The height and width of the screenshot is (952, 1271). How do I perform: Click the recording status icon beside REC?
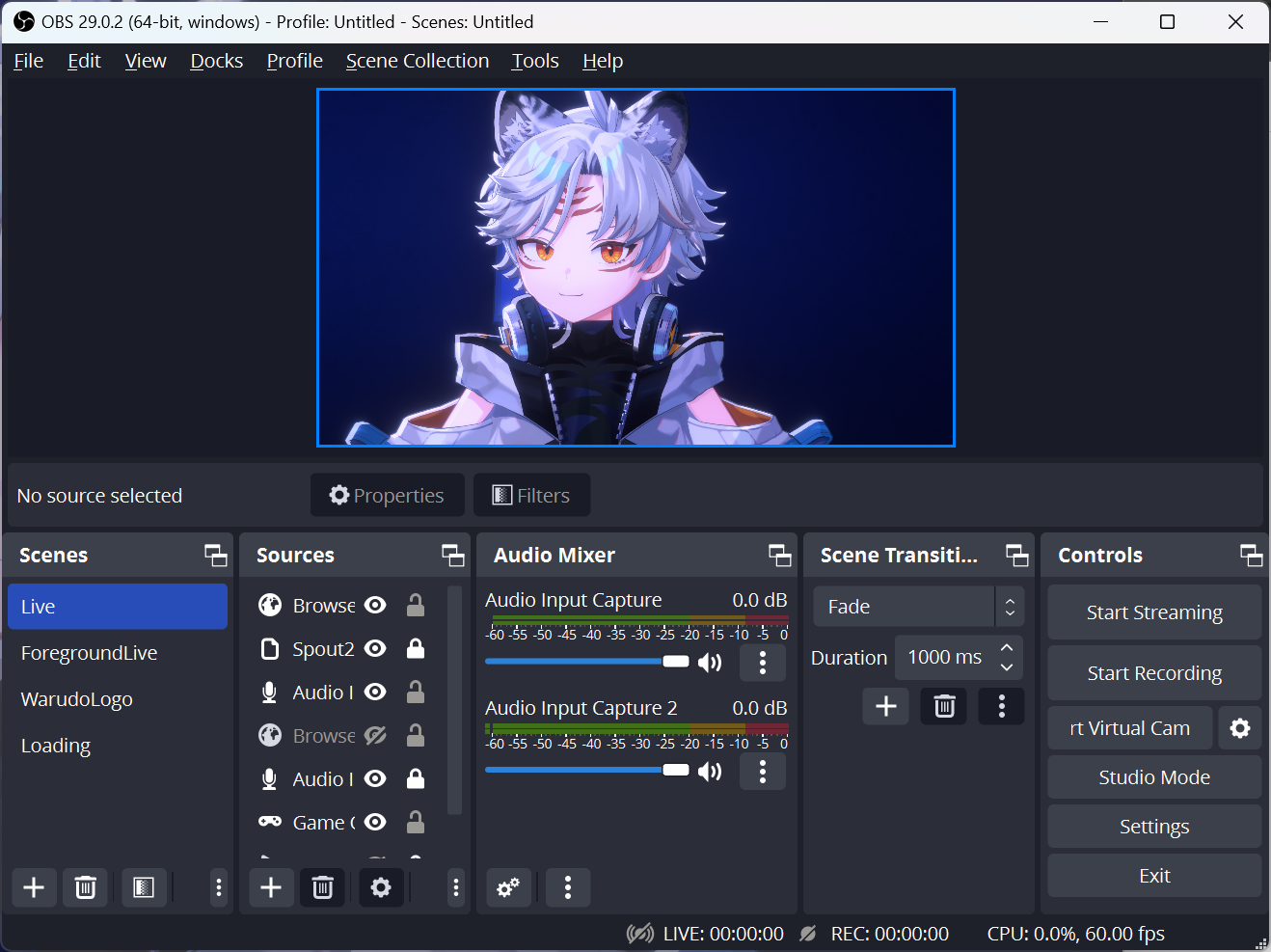tap(808, 934)
